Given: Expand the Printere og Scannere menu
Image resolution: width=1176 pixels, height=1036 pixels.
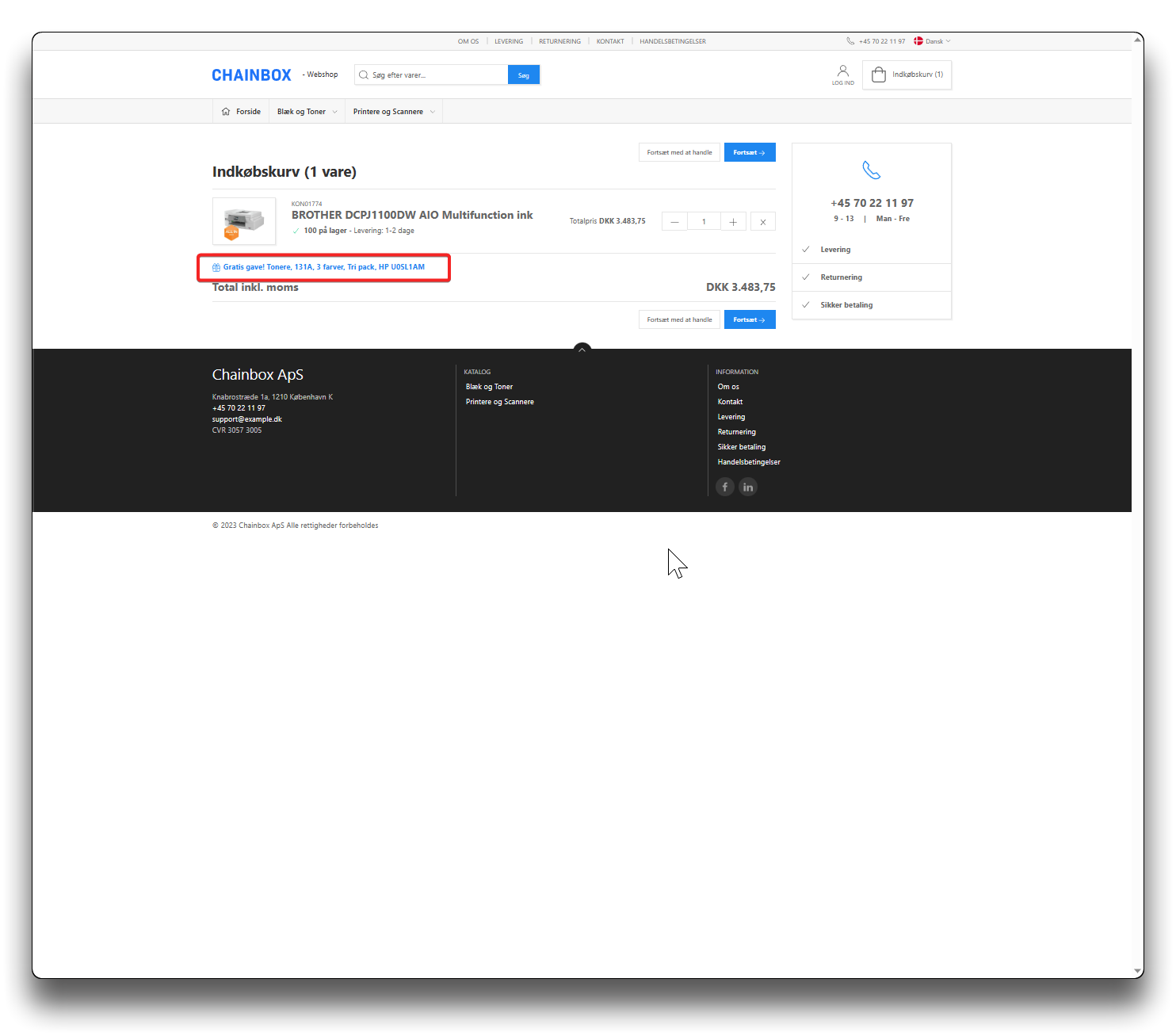Looking at the screenshot, I should click(x=394, y=112).
